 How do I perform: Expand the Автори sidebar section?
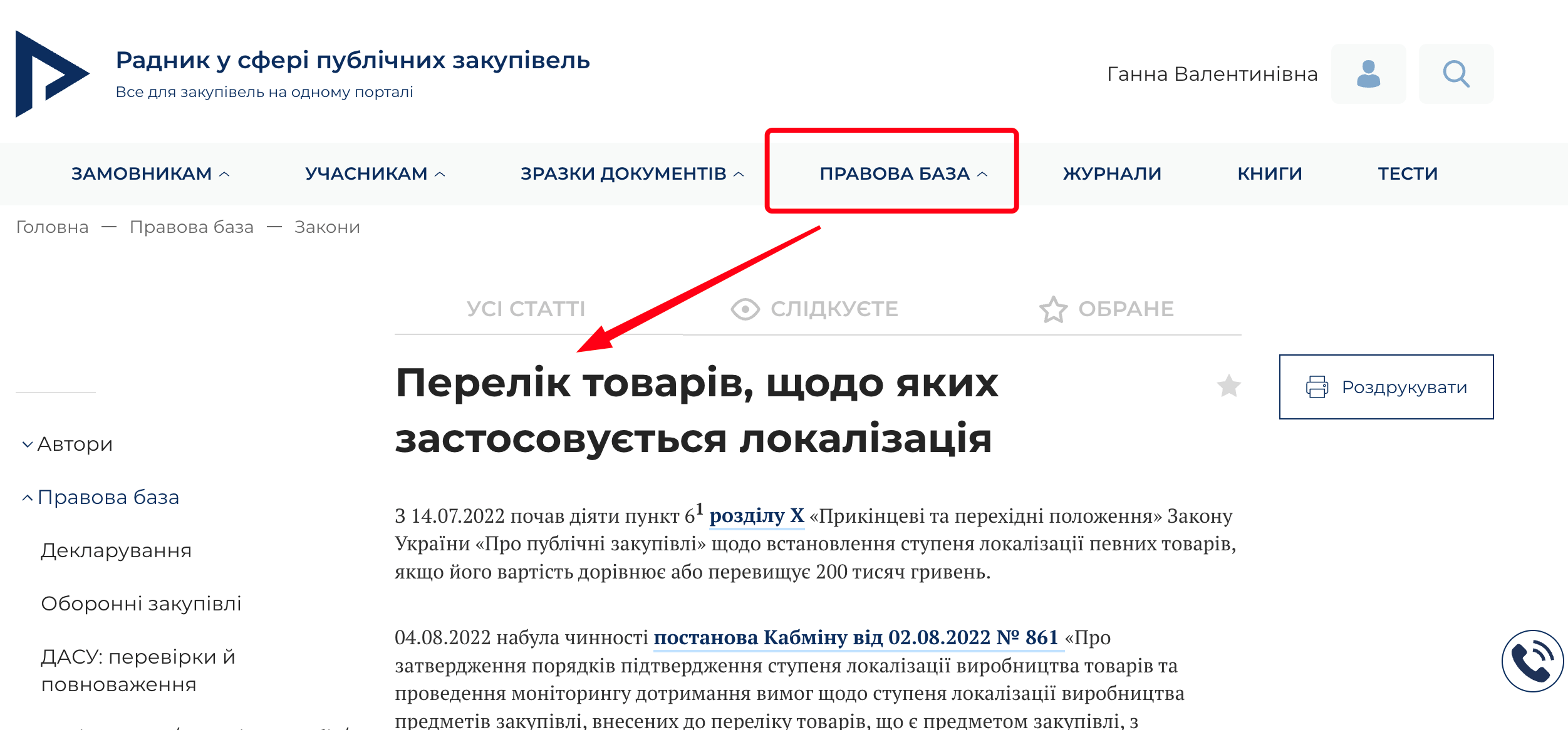(x=68, y=444)
